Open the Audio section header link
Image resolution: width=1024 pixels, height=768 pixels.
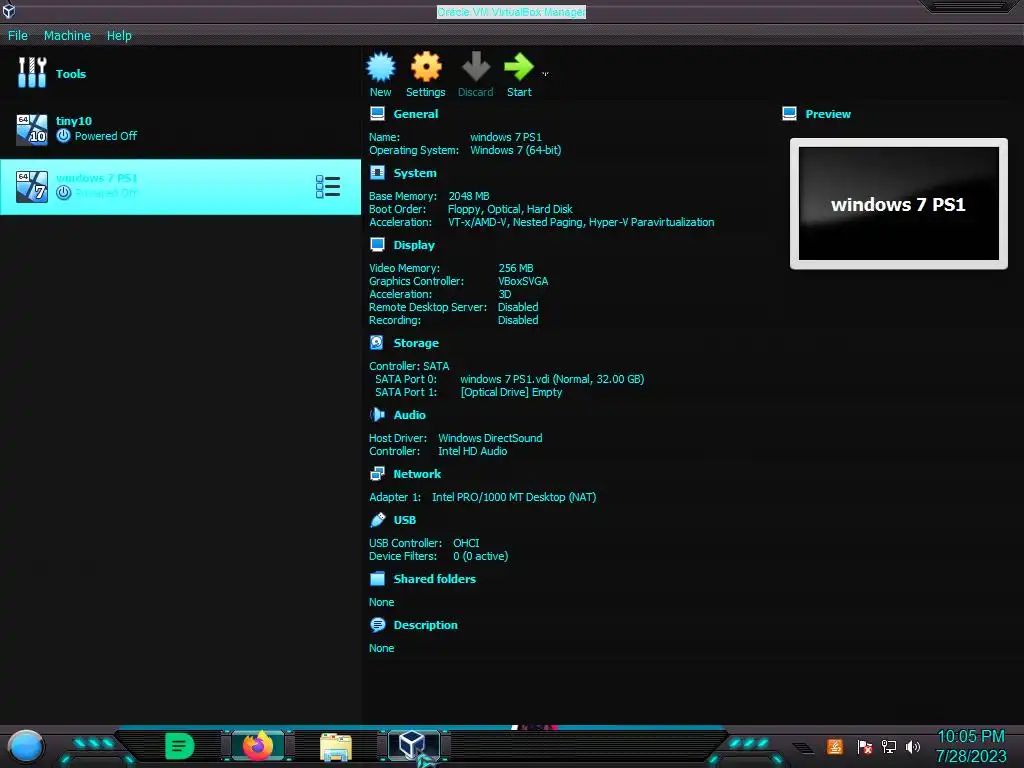[x=409, y=415]
